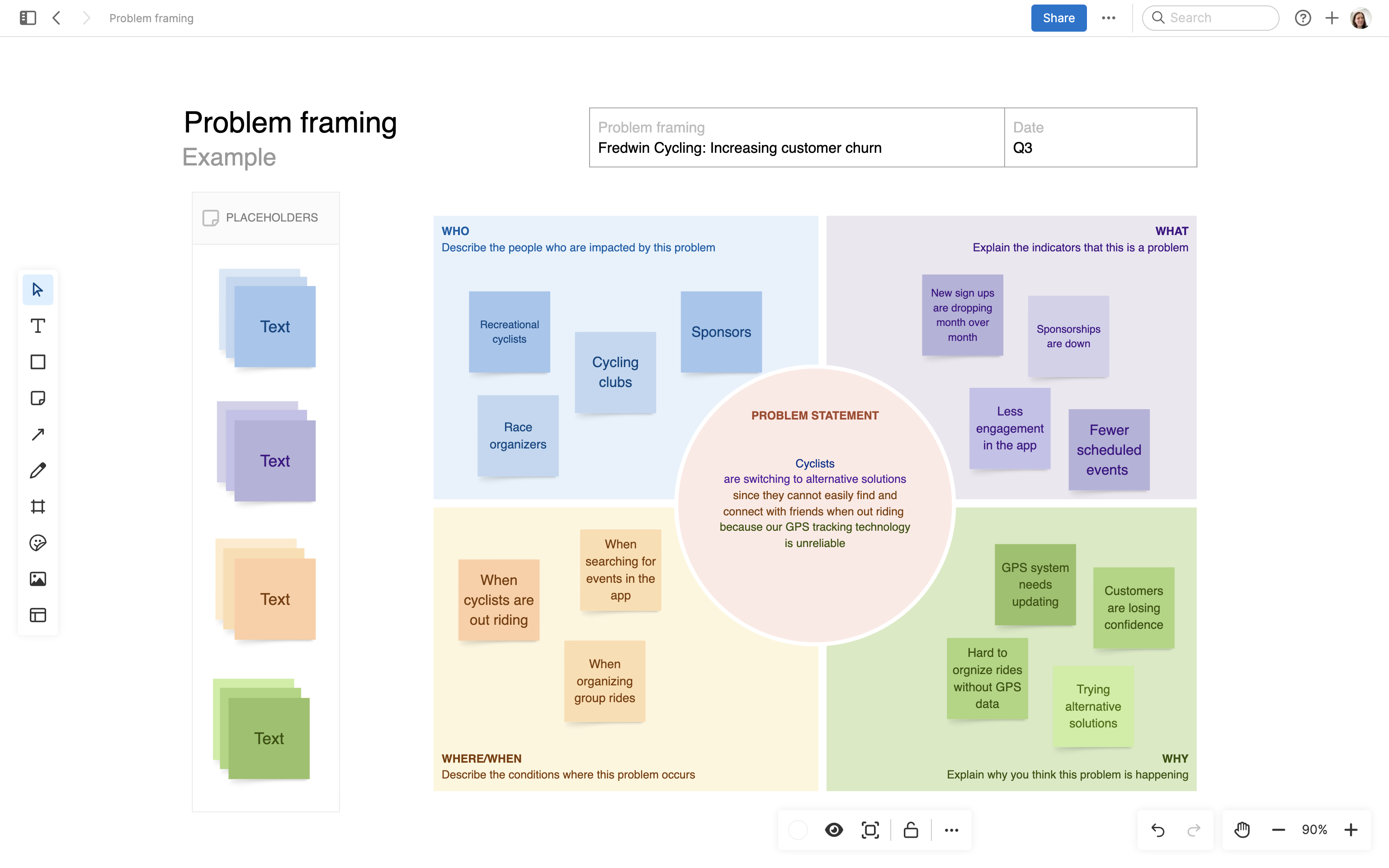Toggle the lock icon in bottom bar
The image size is (1389, 868).
pyautogui.click(x=911, y=830)
